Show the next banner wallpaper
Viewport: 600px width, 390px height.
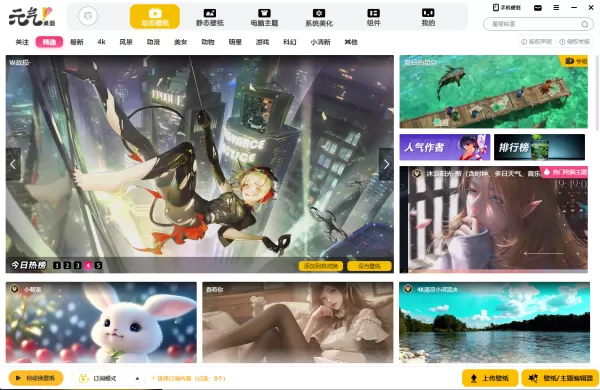point(386,164)
